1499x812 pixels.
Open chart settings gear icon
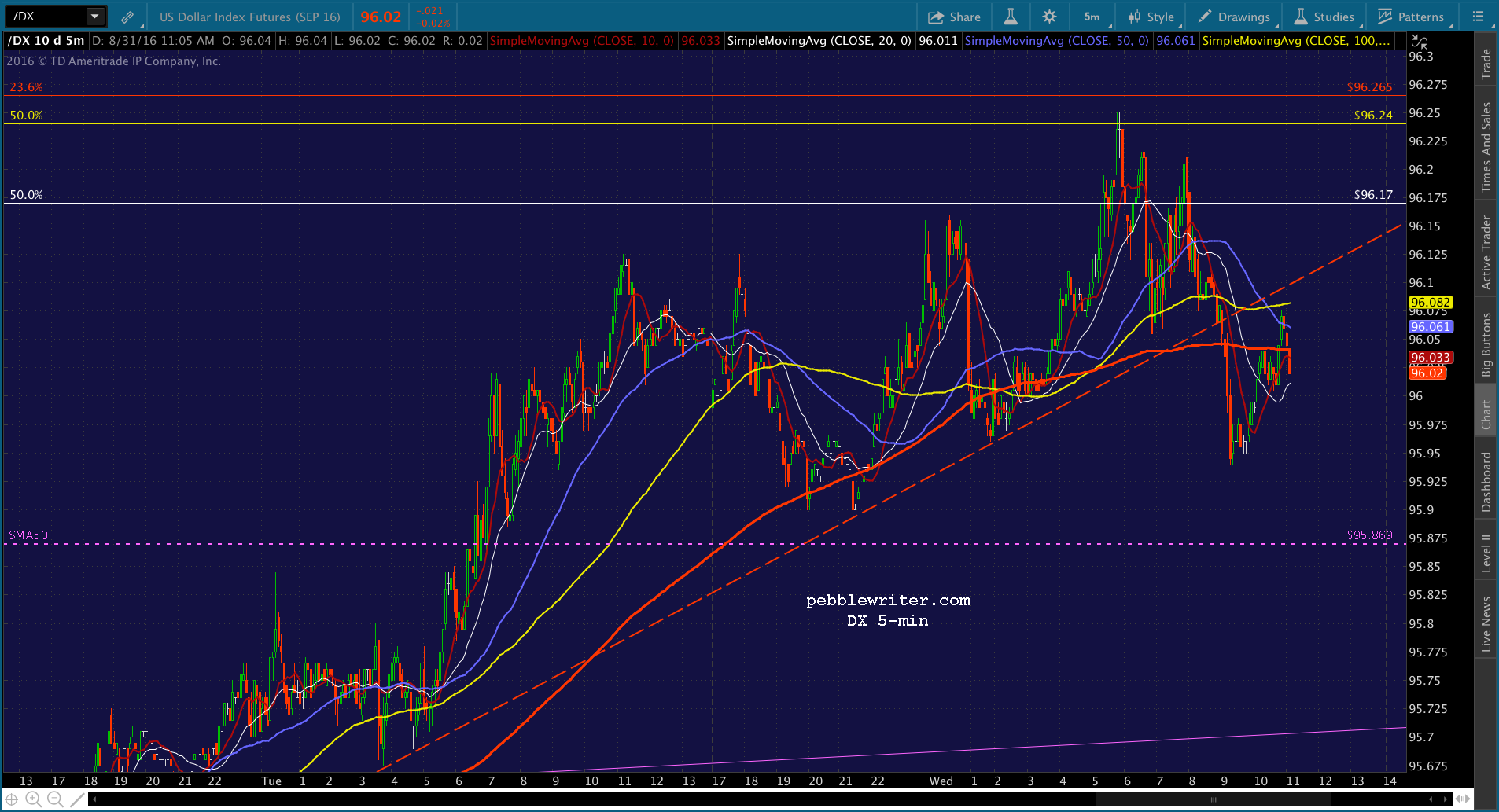click(1049, 17)
